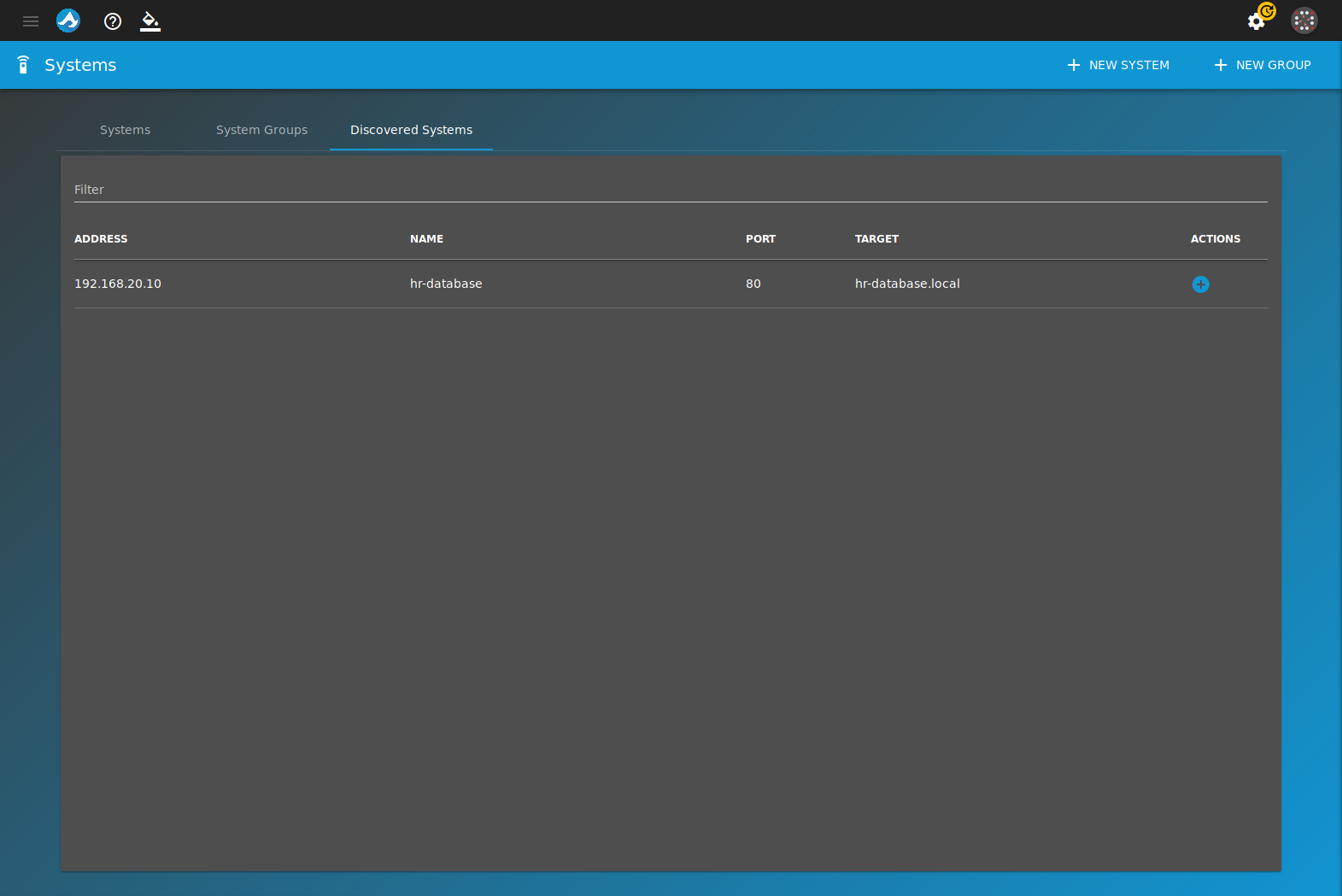Click the paint bucket theme icon

click(150, 21)
